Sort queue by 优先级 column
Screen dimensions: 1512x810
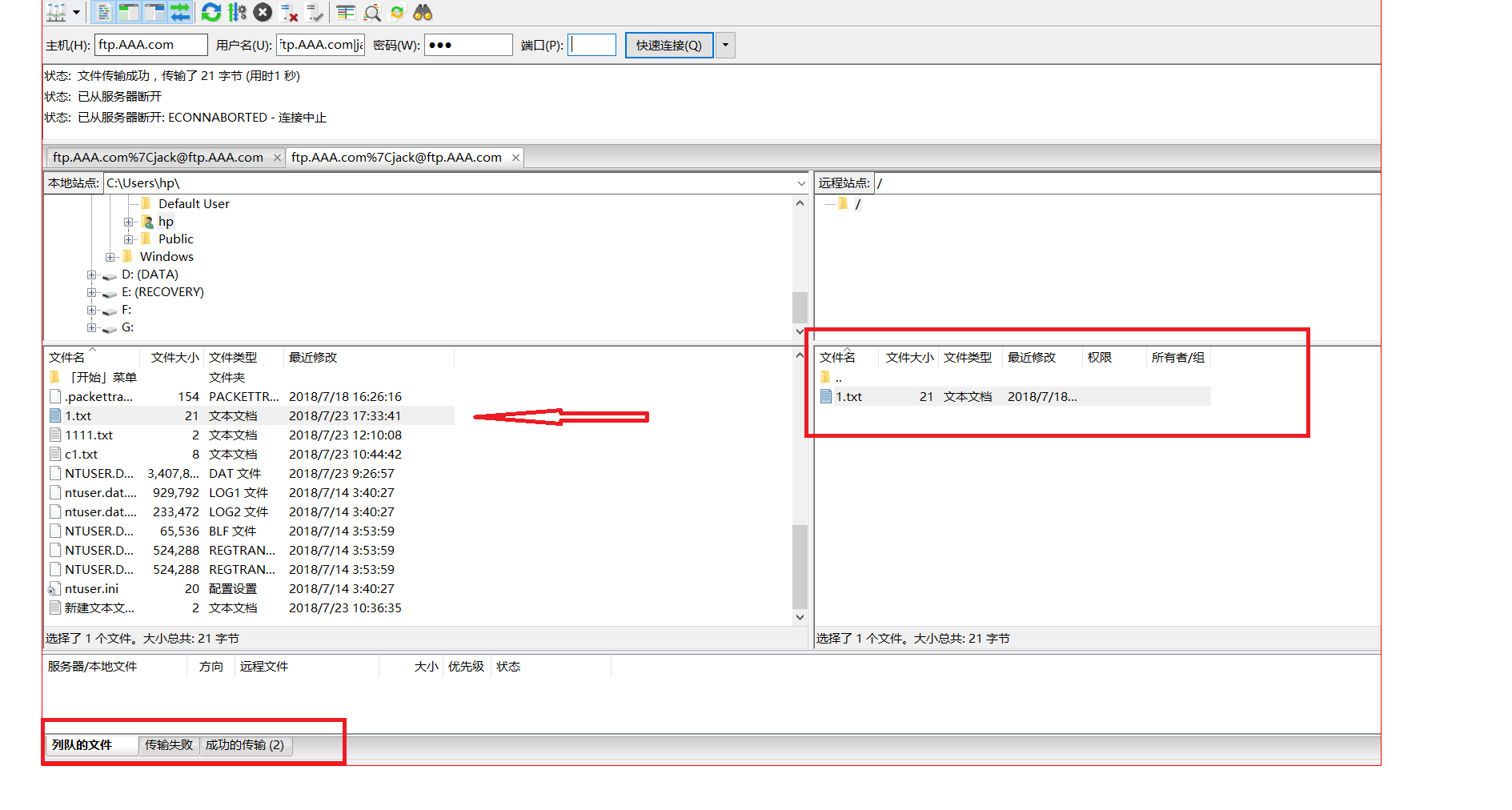click(466, 667)
